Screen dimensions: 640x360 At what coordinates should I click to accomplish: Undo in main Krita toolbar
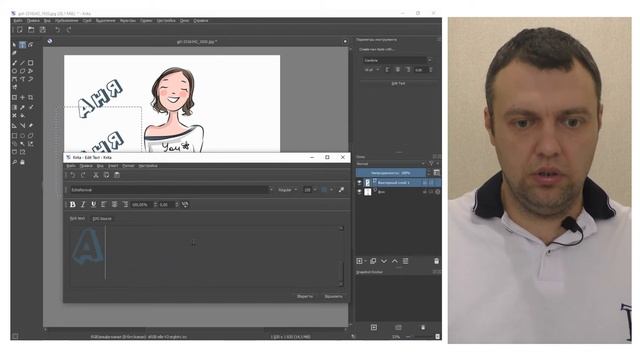click(x=58, y=30)
